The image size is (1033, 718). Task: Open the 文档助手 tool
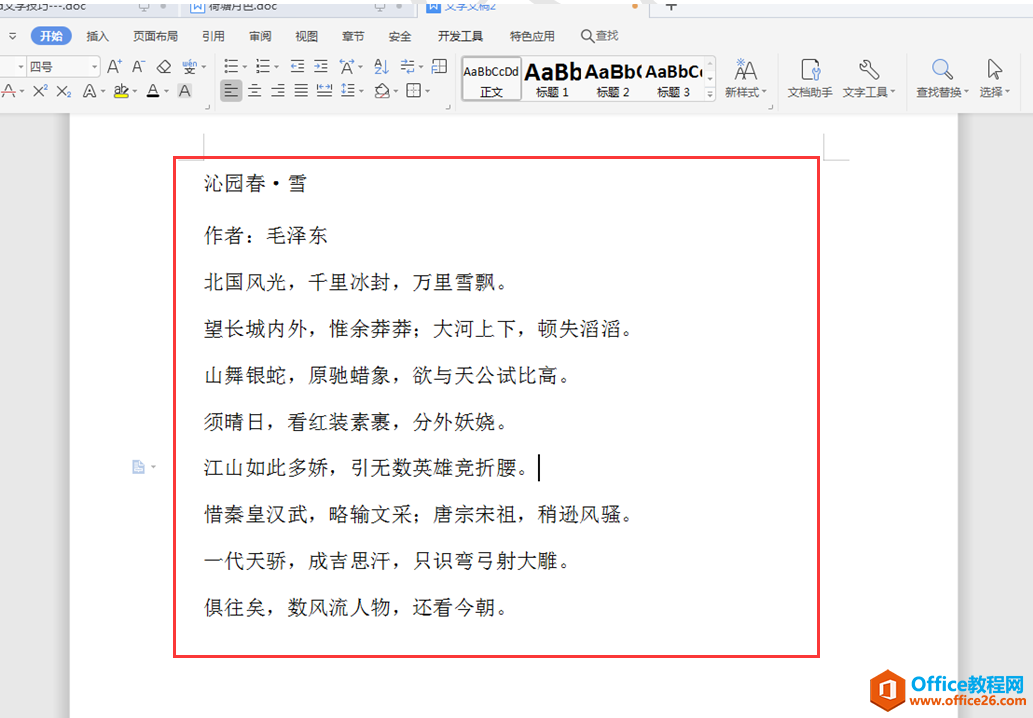(810, 78)
